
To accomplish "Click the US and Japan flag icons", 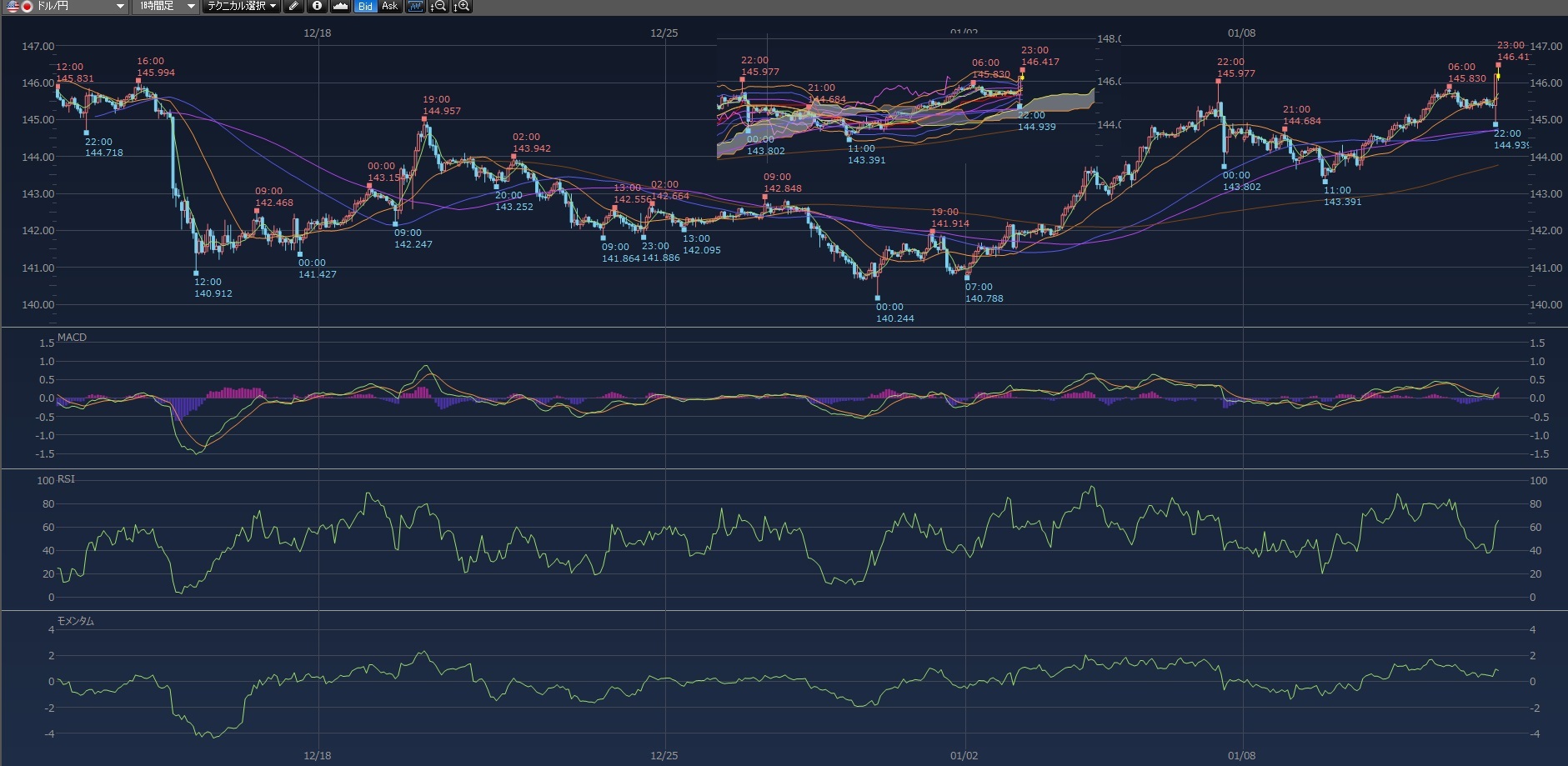I will point(20,6).
